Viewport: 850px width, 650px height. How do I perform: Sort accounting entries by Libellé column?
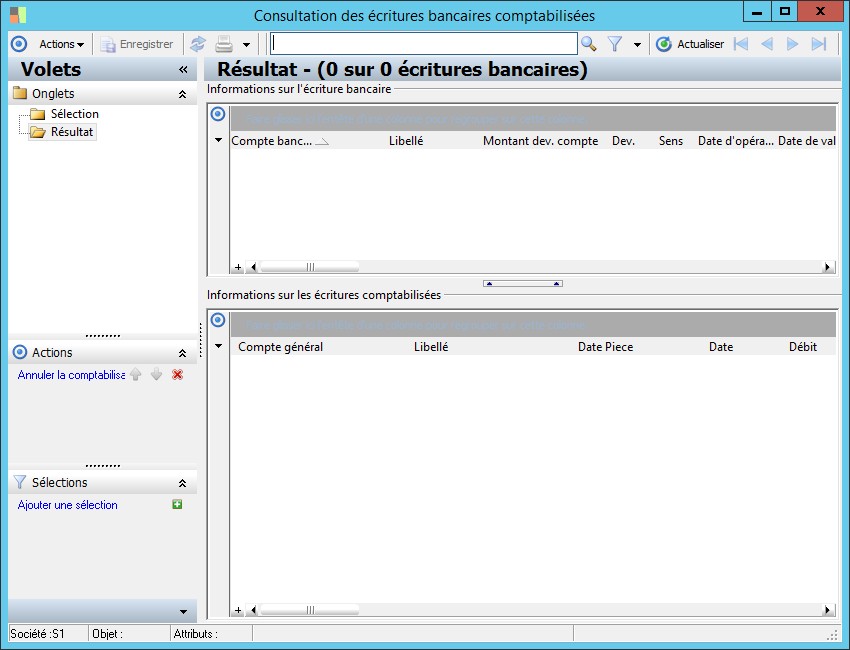pos(431,347)
